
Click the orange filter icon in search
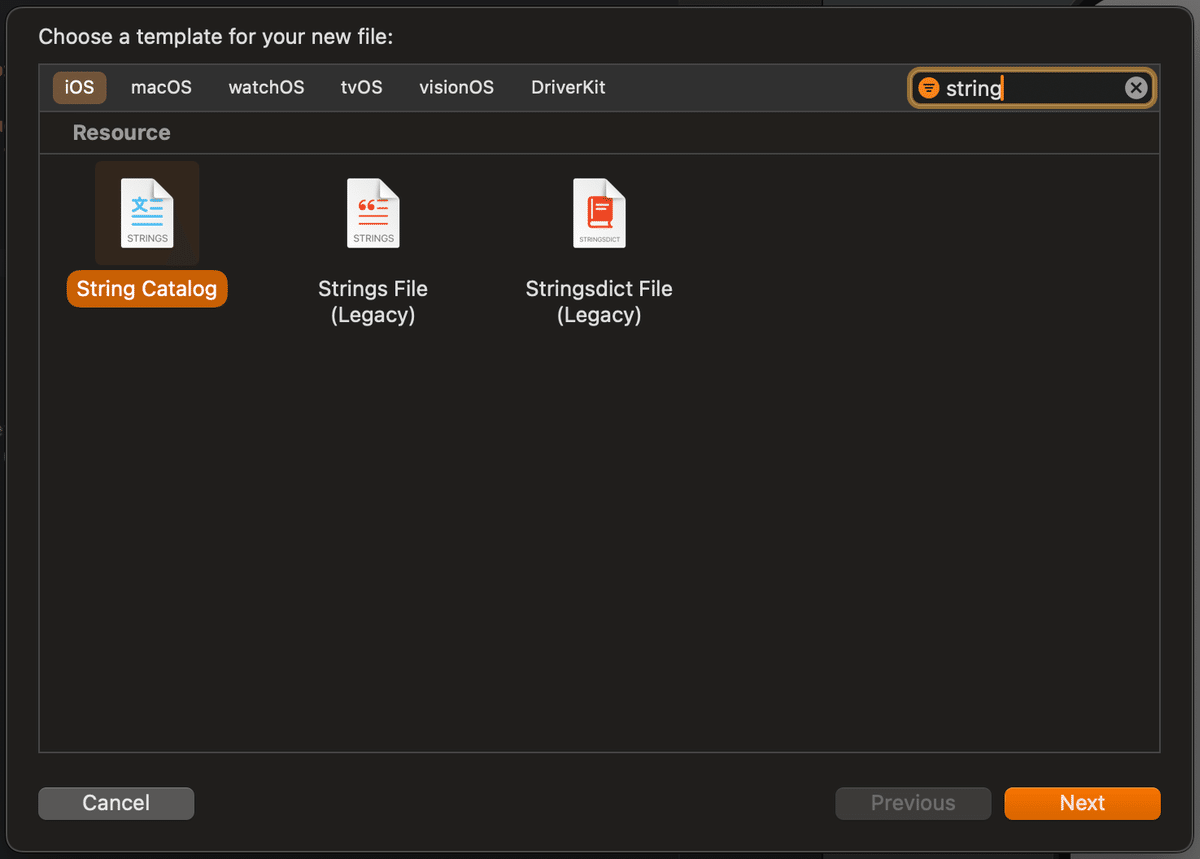(x=929, y=88)
